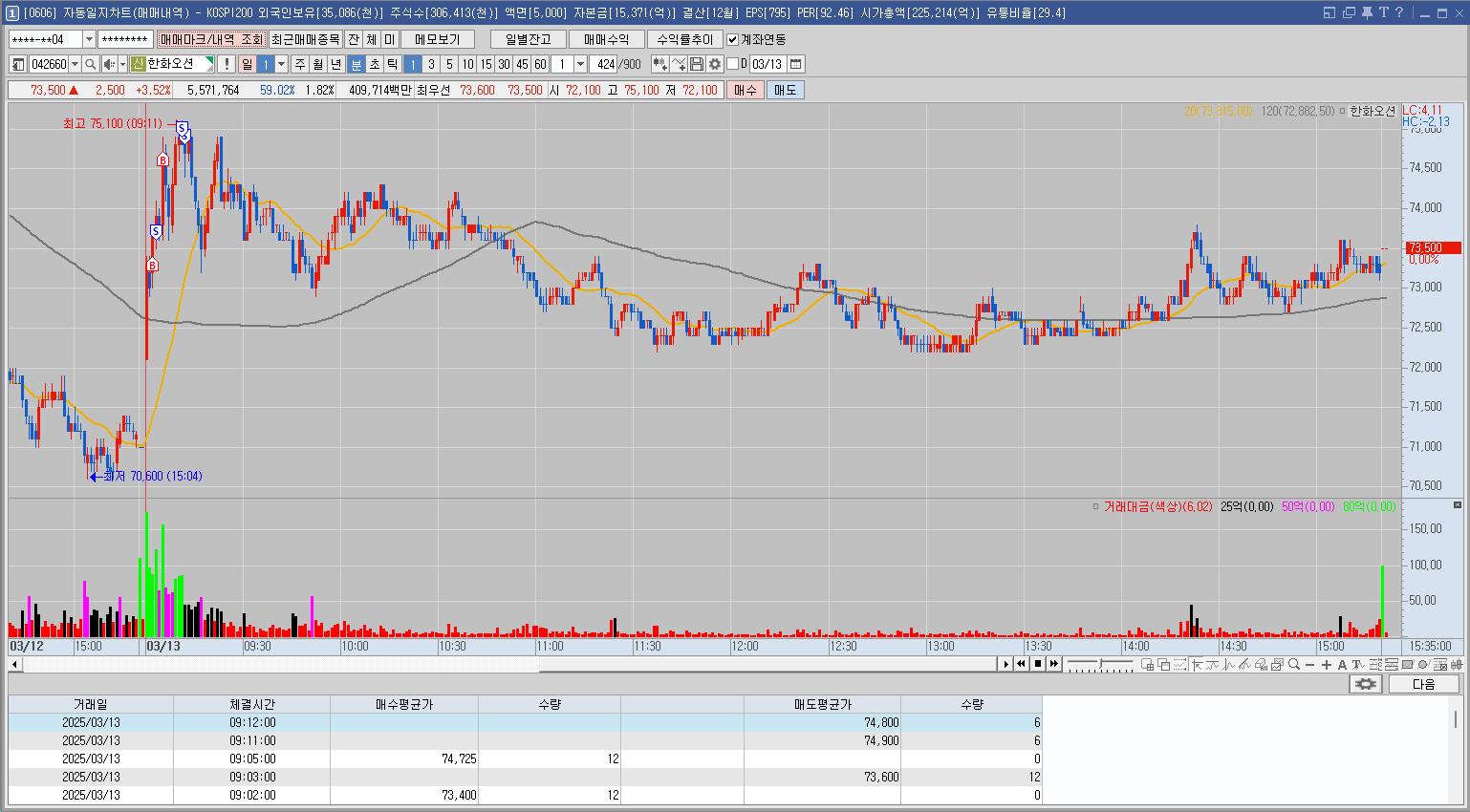Select the 년 yearly period toggle
This screenshot has width=1470, height=812.
point(335,64)
